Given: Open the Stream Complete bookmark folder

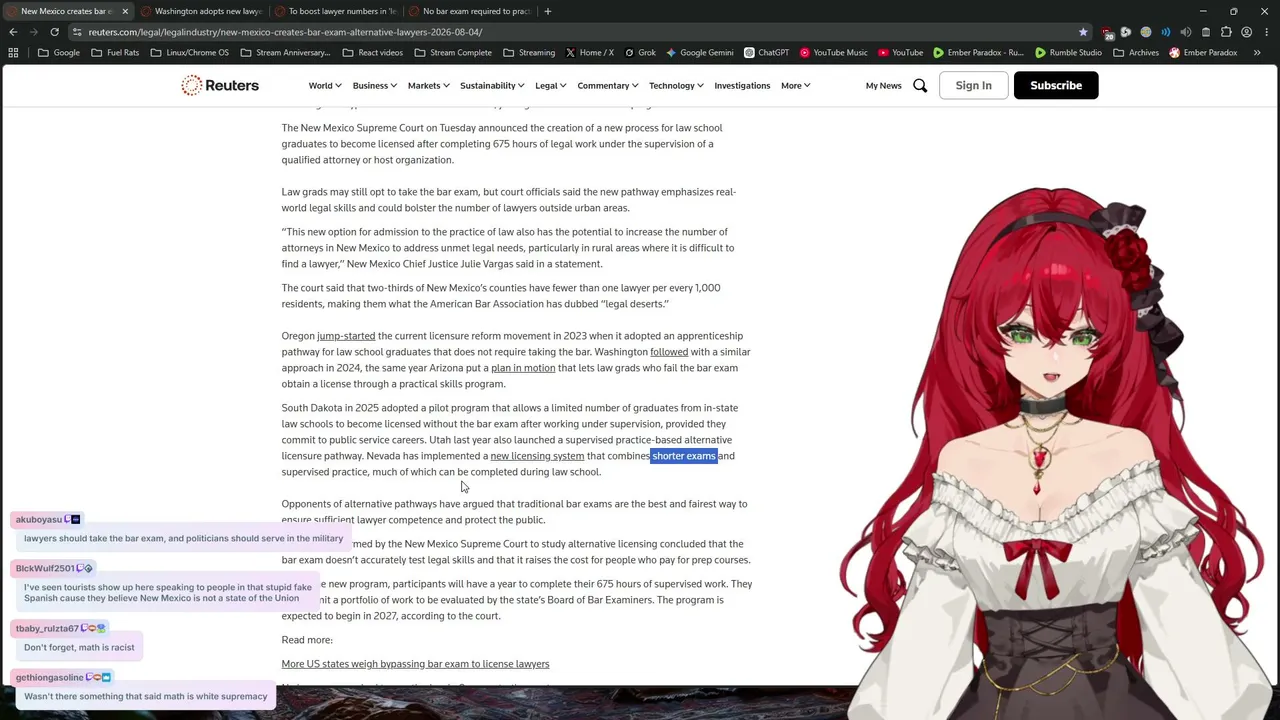Looking at the screenshot, I should point(453,53).
